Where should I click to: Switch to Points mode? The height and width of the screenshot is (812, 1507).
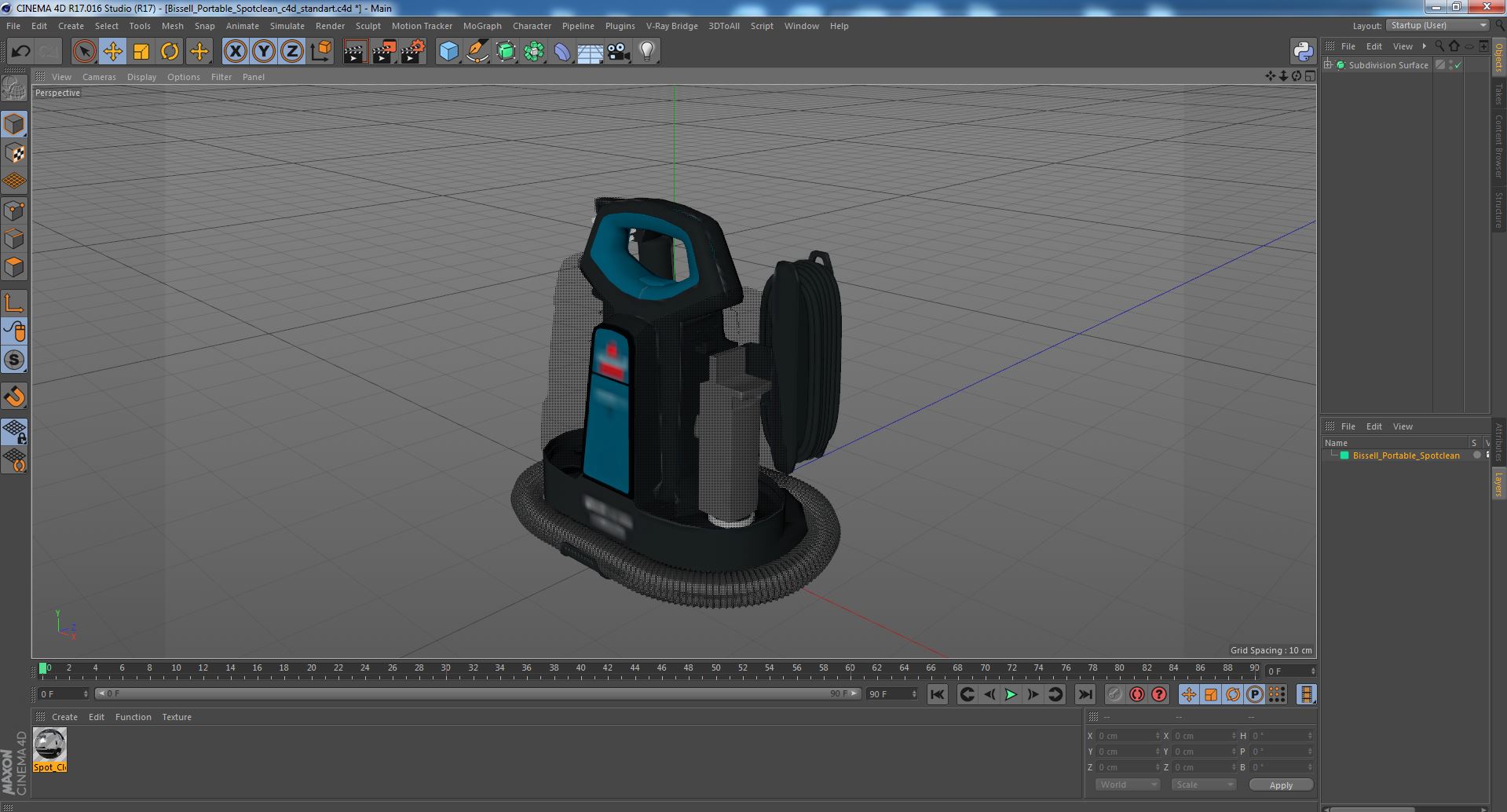14,210
